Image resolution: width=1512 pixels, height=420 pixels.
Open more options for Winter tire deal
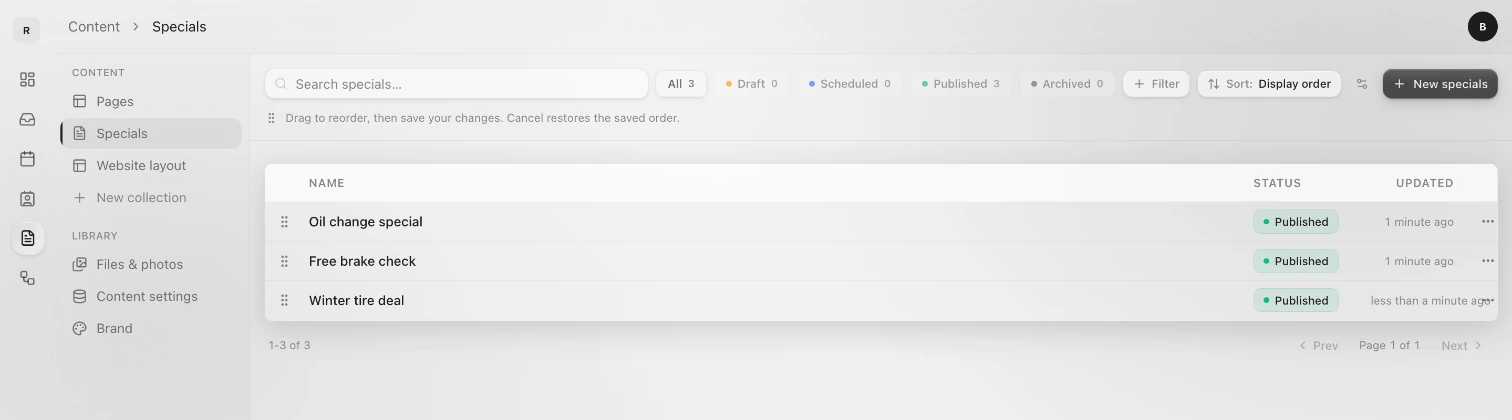point(1487,300)
